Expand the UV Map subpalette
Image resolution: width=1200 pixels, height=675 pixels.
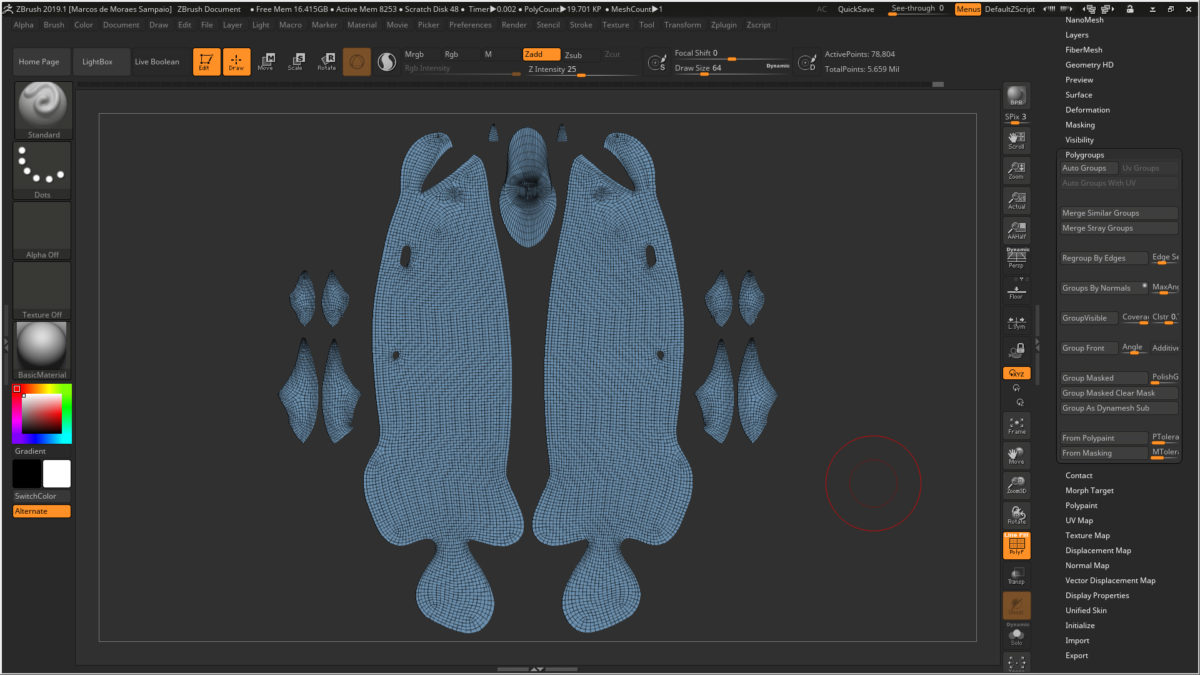(x=1079, y=520)
